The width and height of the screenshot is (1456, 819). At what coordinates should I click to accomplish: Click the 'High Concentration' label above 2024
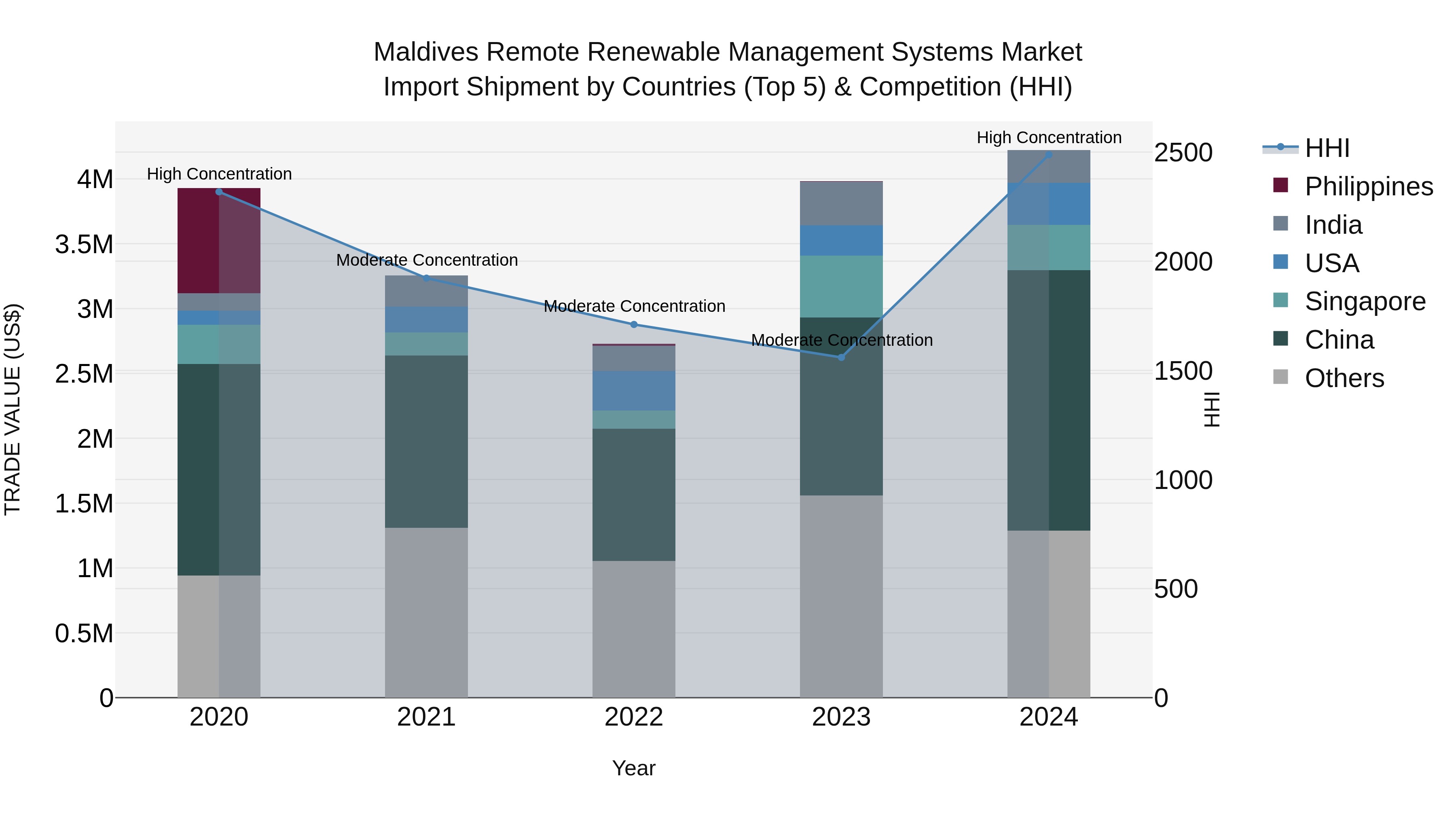(x=1049, y=138)
